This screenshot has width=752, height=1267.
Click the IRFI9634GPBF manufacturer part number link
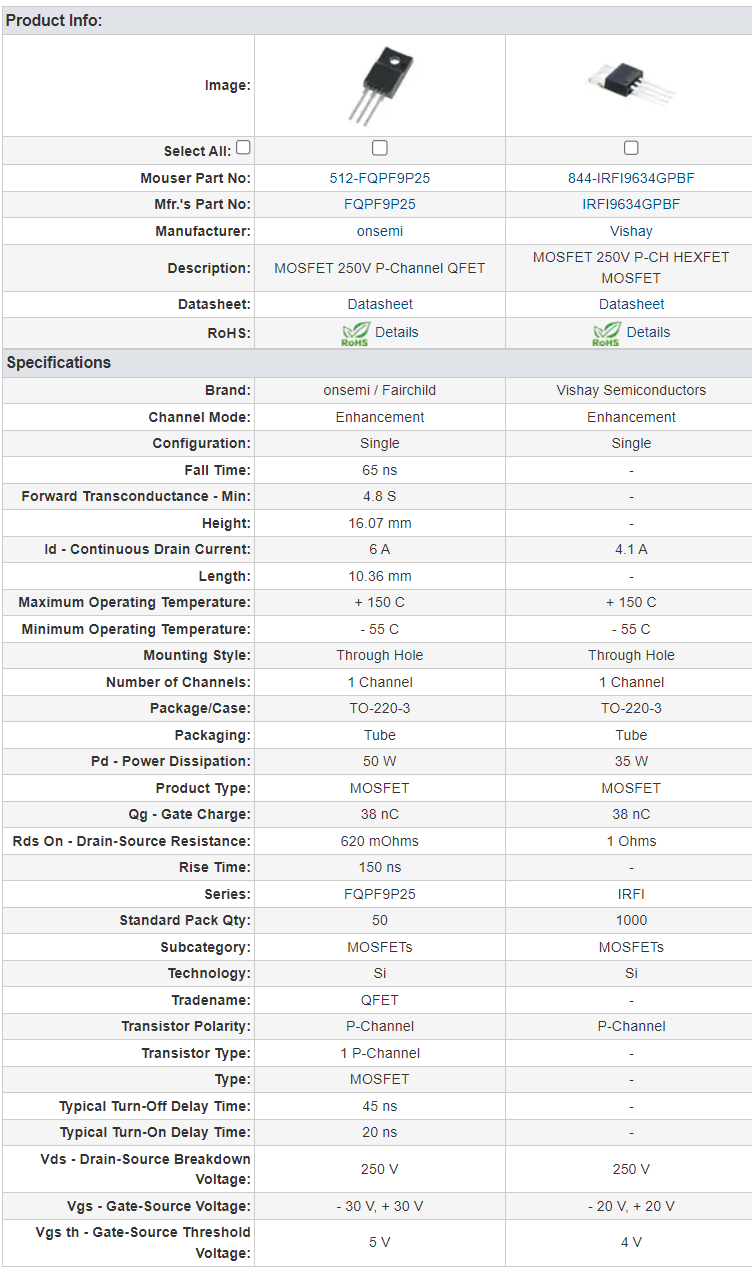(x=631, y=204)
